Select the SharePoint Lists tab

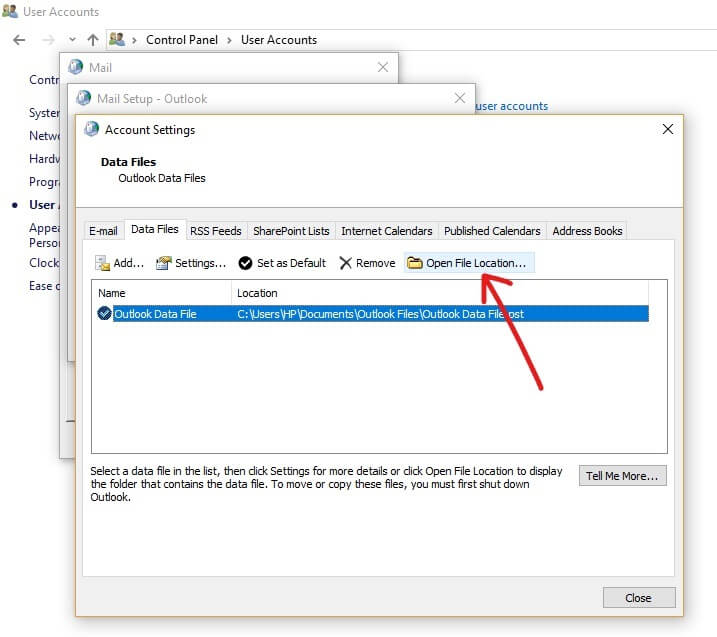[291, 231]
